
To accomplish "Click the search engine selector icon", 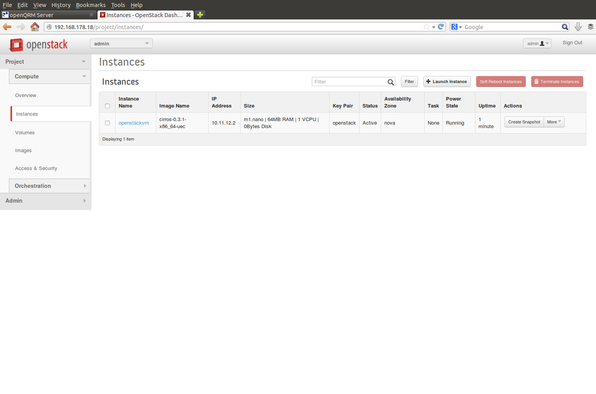I will coord(456,27).
